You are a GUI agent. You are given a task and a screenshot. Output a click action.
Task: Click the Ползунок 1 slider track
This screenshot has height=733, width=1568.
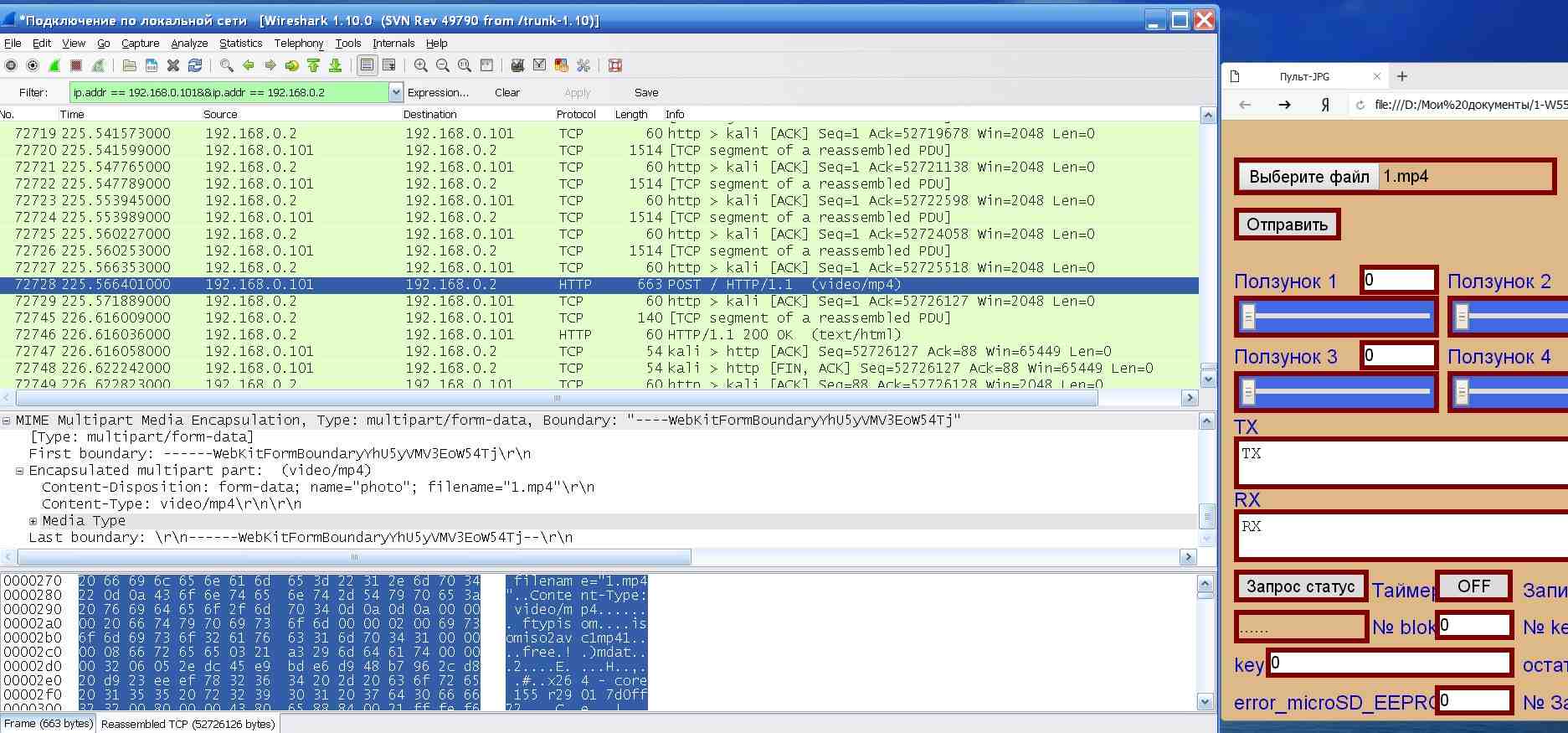pyautogui.click(x=1336, y=317)
